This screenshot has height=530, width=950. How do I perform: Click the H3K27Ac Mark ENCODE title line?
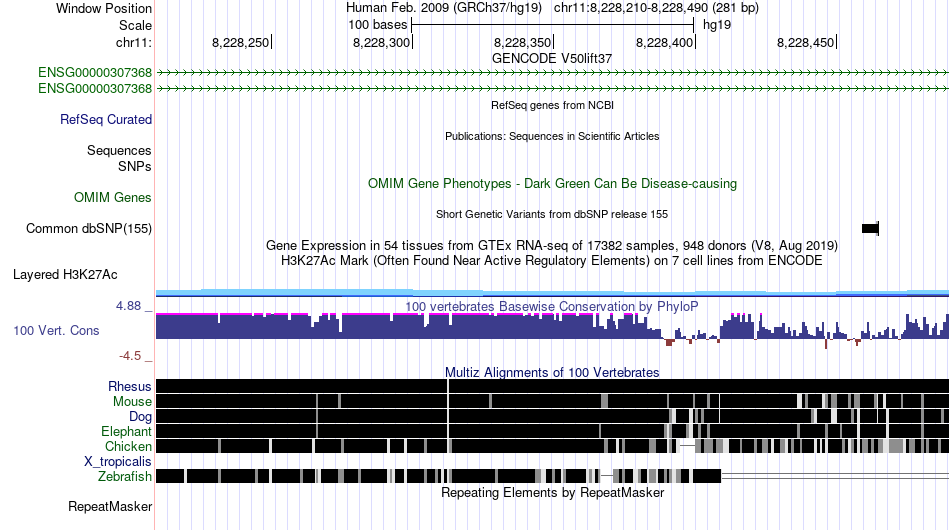[x=552, y=261]
